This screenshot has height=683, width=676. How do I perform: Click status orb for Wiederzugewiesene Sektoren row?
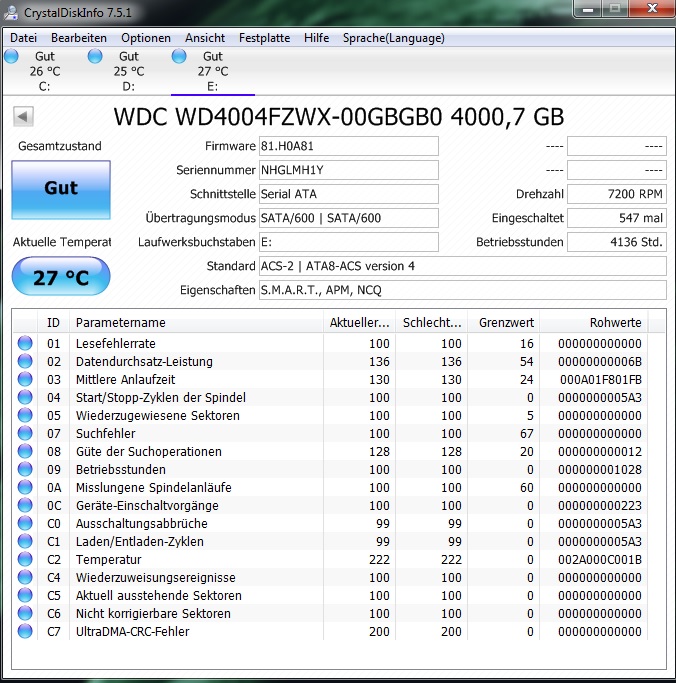(x=25, y=415)
